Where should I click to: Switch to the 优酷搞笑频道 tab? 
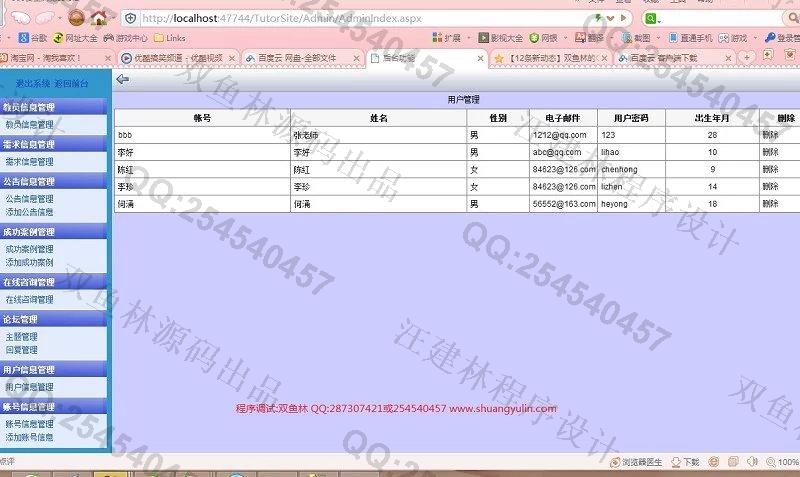click(178, 58)
